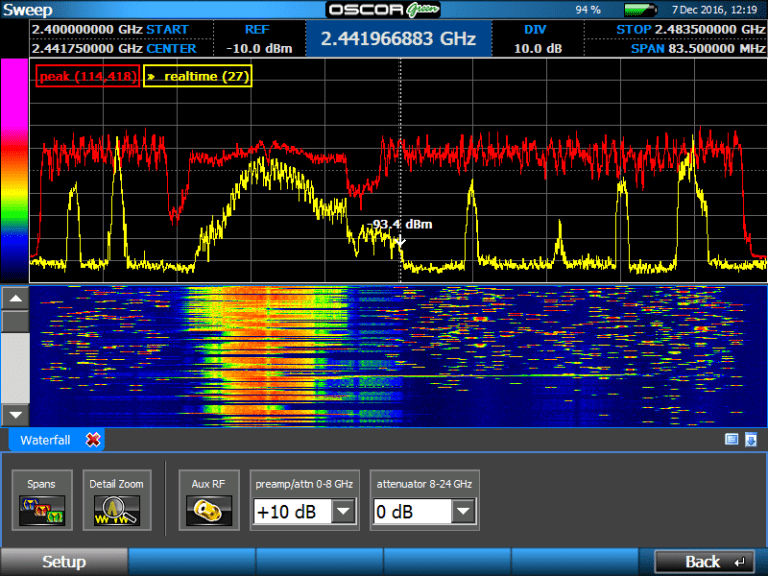Click the REF -10.0 dBm setting
This screenshot has width=768, height=576.
257,39
